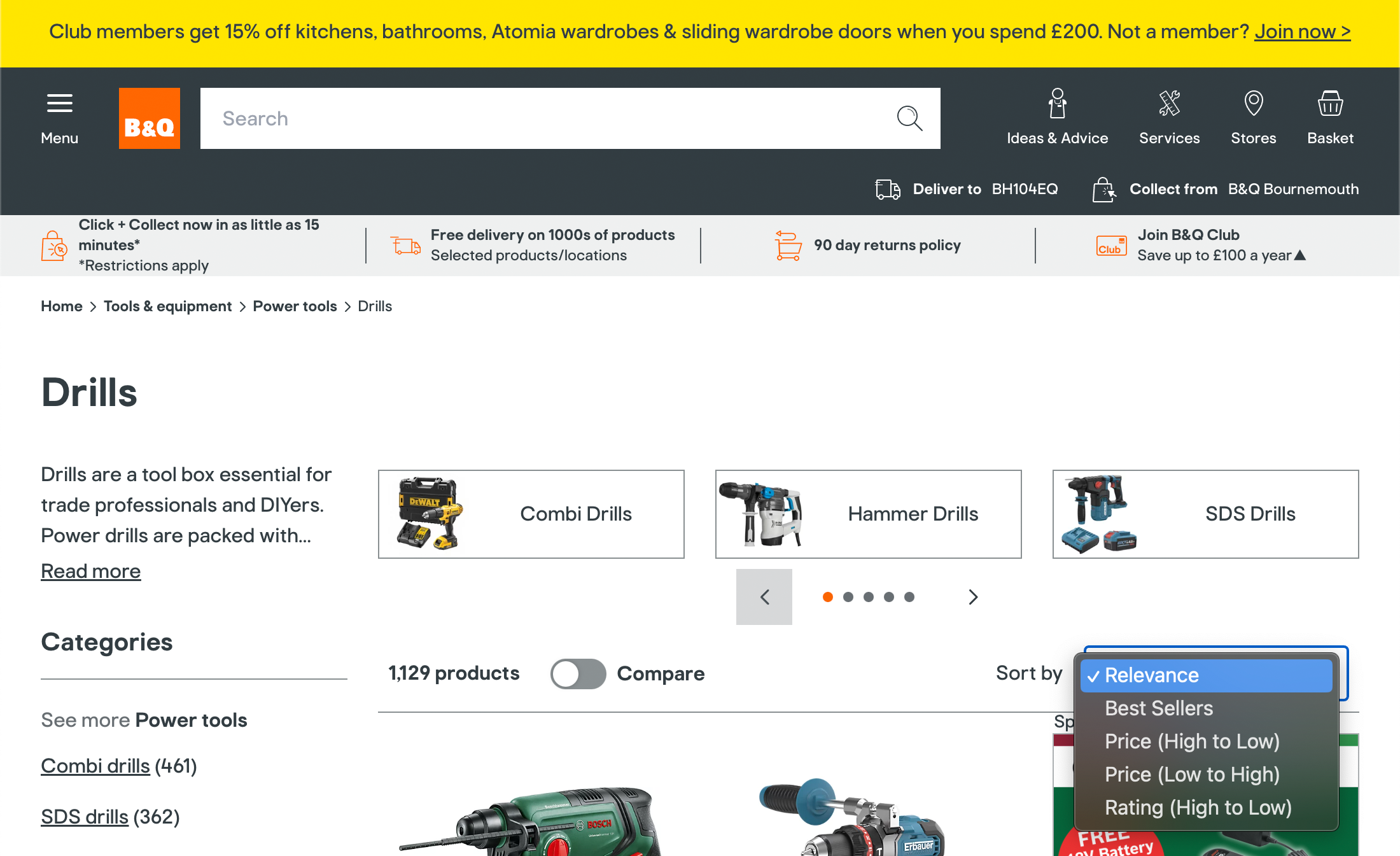
Task: Select the third carousel pagination dot
Action: click(x=868, y=597)
